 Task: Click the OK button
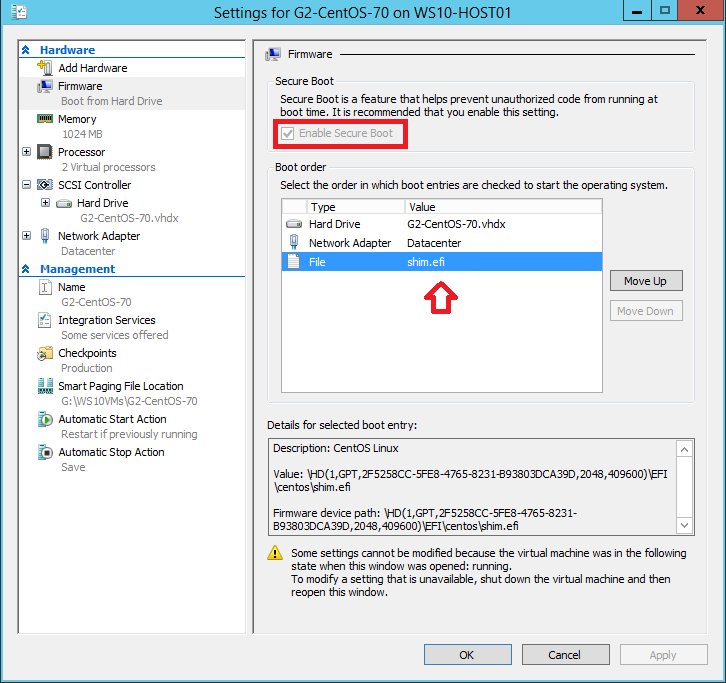pyautogui.click(x=468, y=655)
